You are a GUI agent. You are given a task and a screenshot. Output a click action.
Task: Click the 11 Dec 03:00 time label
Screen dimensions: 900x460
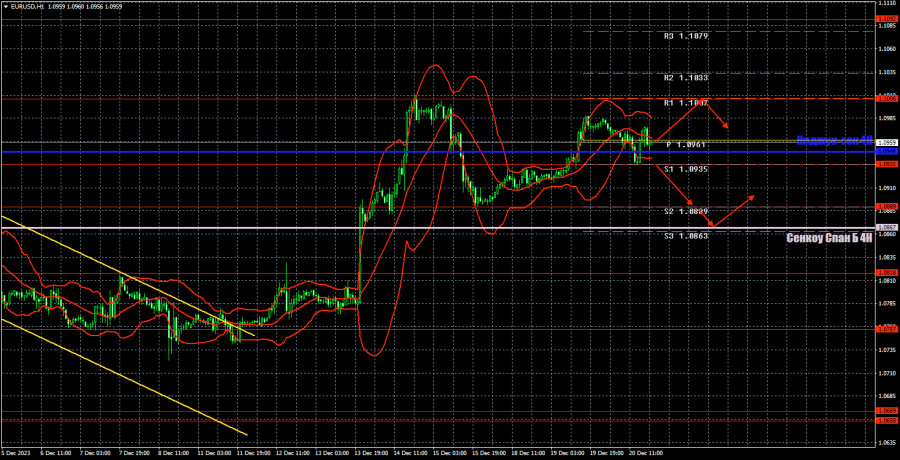pyautogui.click(x=213, y=453)
